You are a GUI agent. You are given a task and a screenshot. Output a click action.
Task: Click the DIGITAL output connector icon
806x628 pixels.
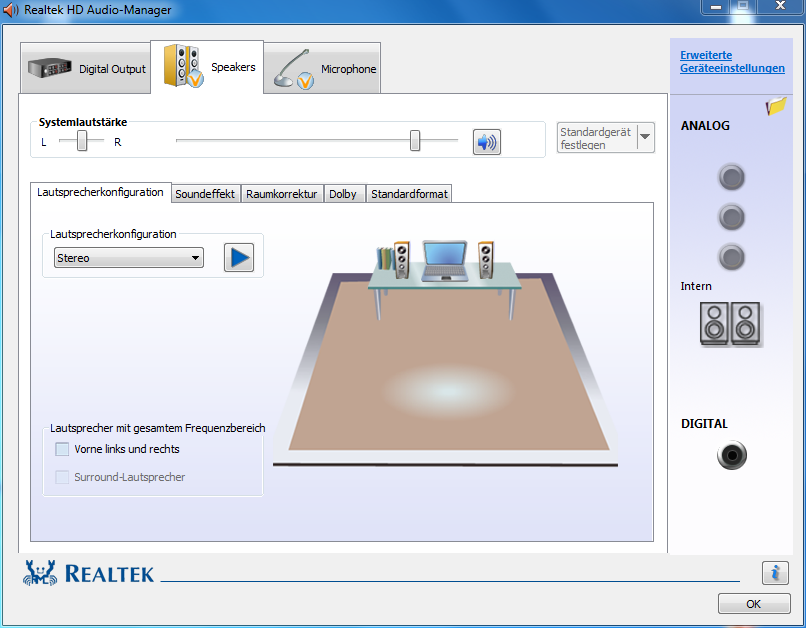(731, 455)
